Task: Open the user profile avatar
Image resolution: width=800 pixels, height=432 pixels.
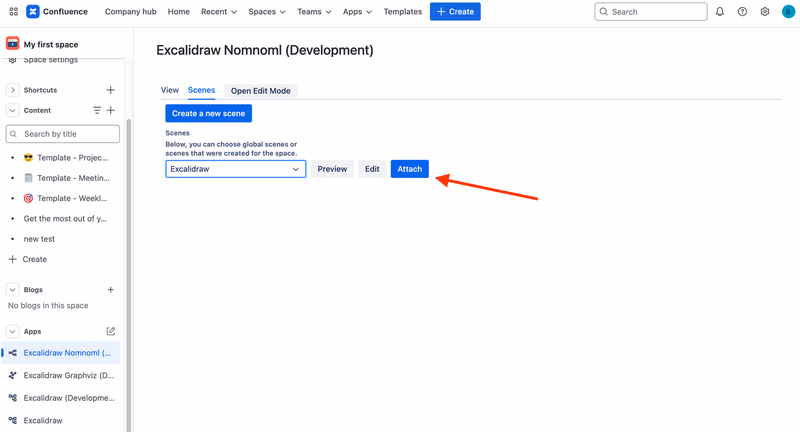Action: (x=788, y=12)
